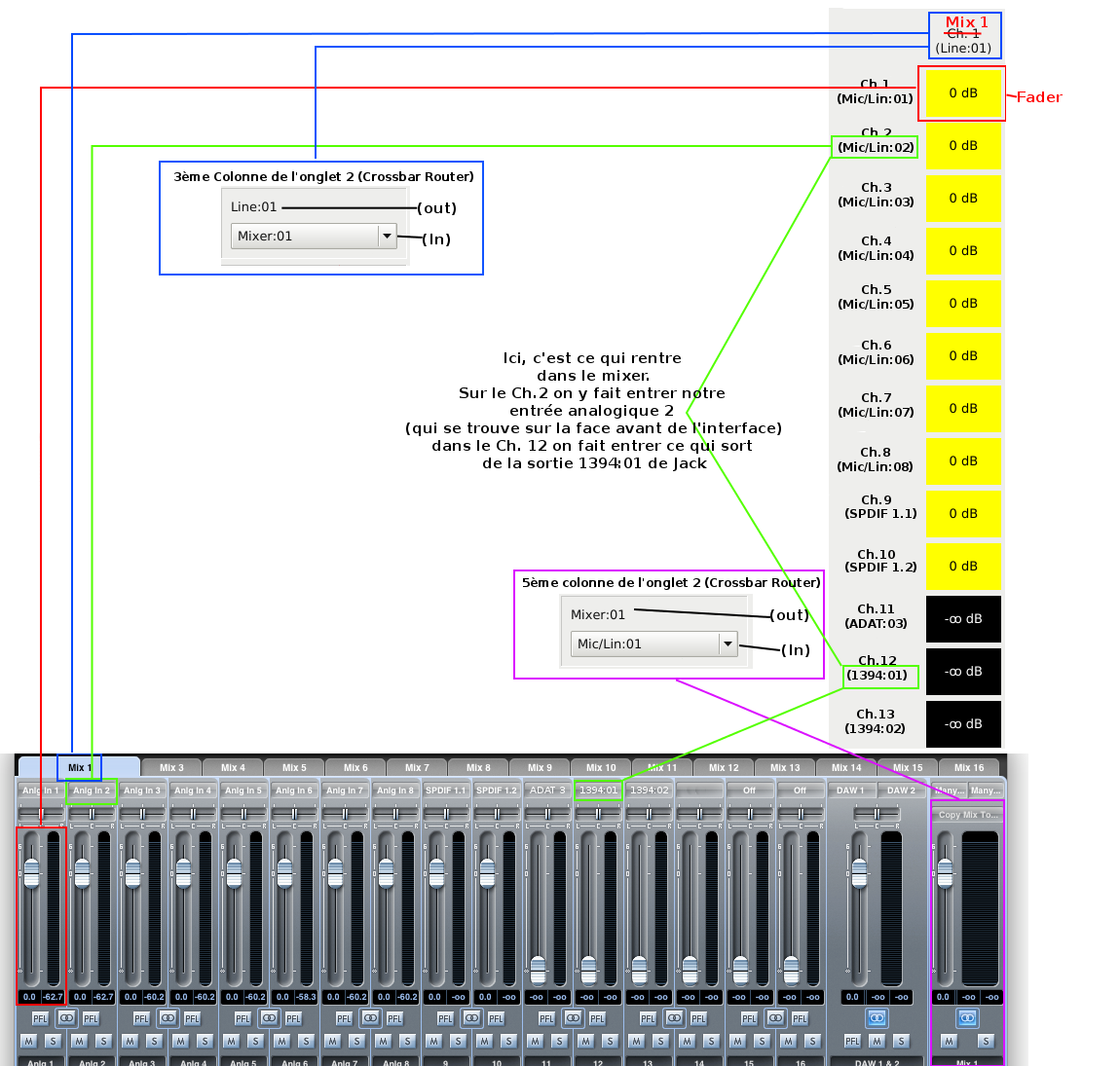
Task: Switch to the Mix 14 tab
Action: click(x=846, y=767)
